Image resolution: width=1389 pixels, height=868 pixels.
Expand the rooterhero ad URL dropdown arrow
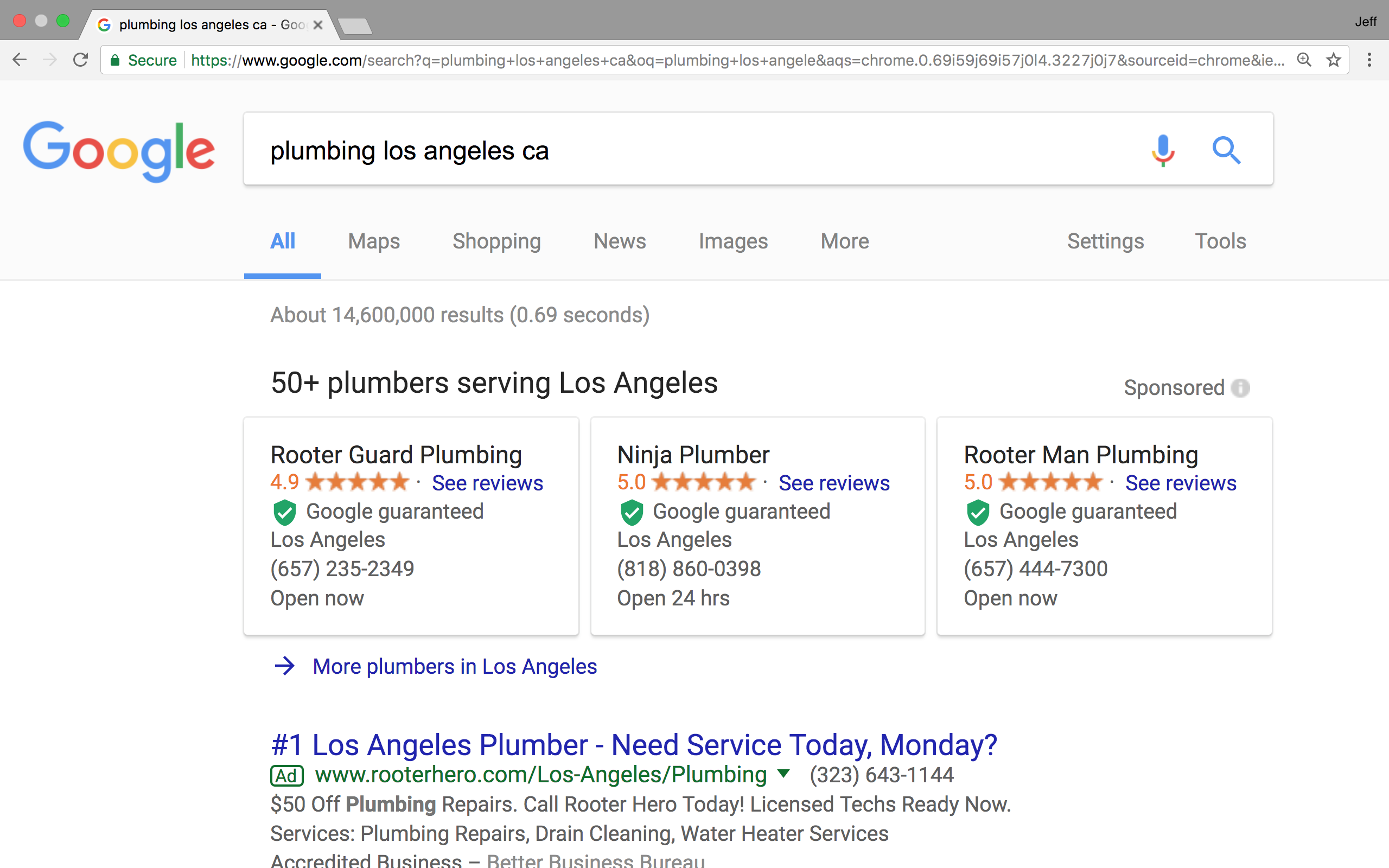783,774
